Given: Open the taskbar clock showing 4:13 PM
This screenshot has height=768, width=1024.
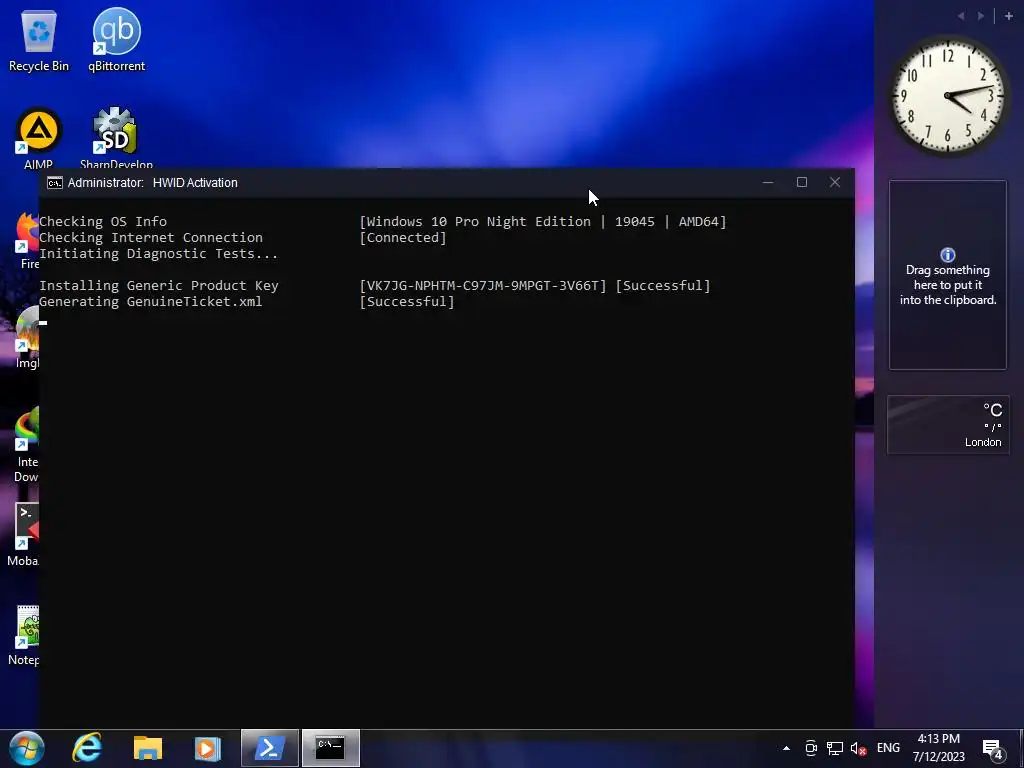Looking at the screenshot, I should [x=938, y=748].
